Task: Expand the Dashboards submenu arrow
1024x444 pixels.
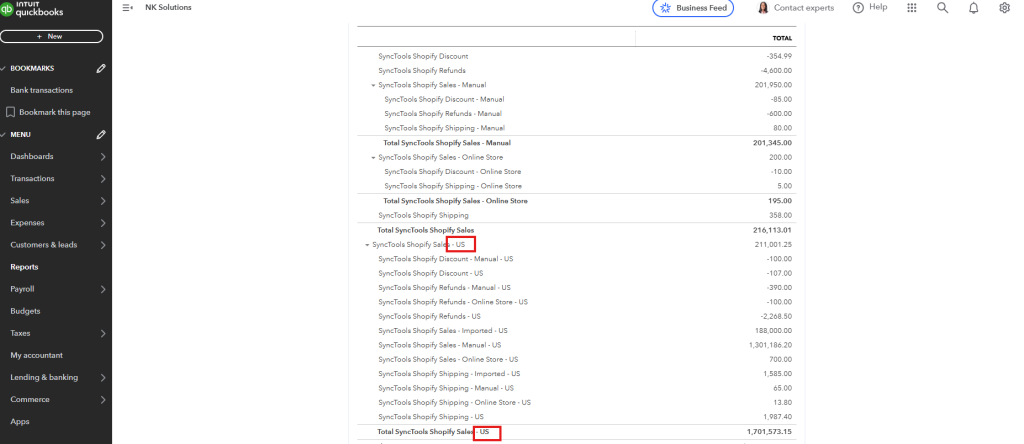Action: tap(103, 157)
